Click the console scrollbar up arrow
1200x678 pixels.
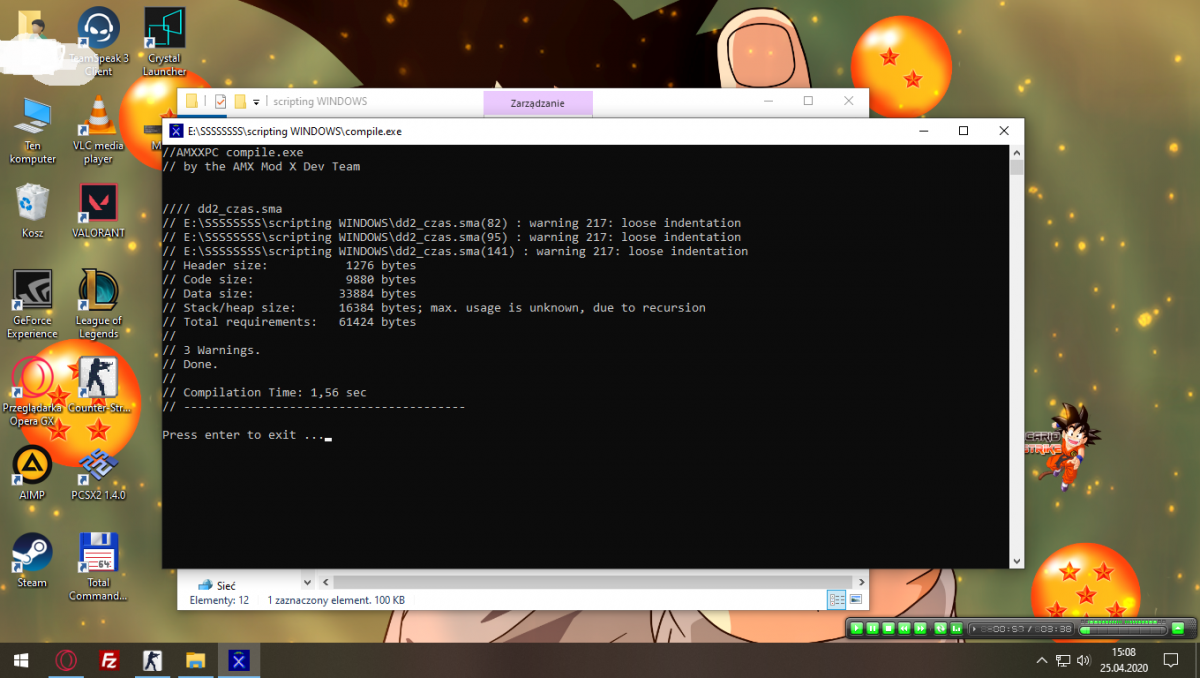1016,153
